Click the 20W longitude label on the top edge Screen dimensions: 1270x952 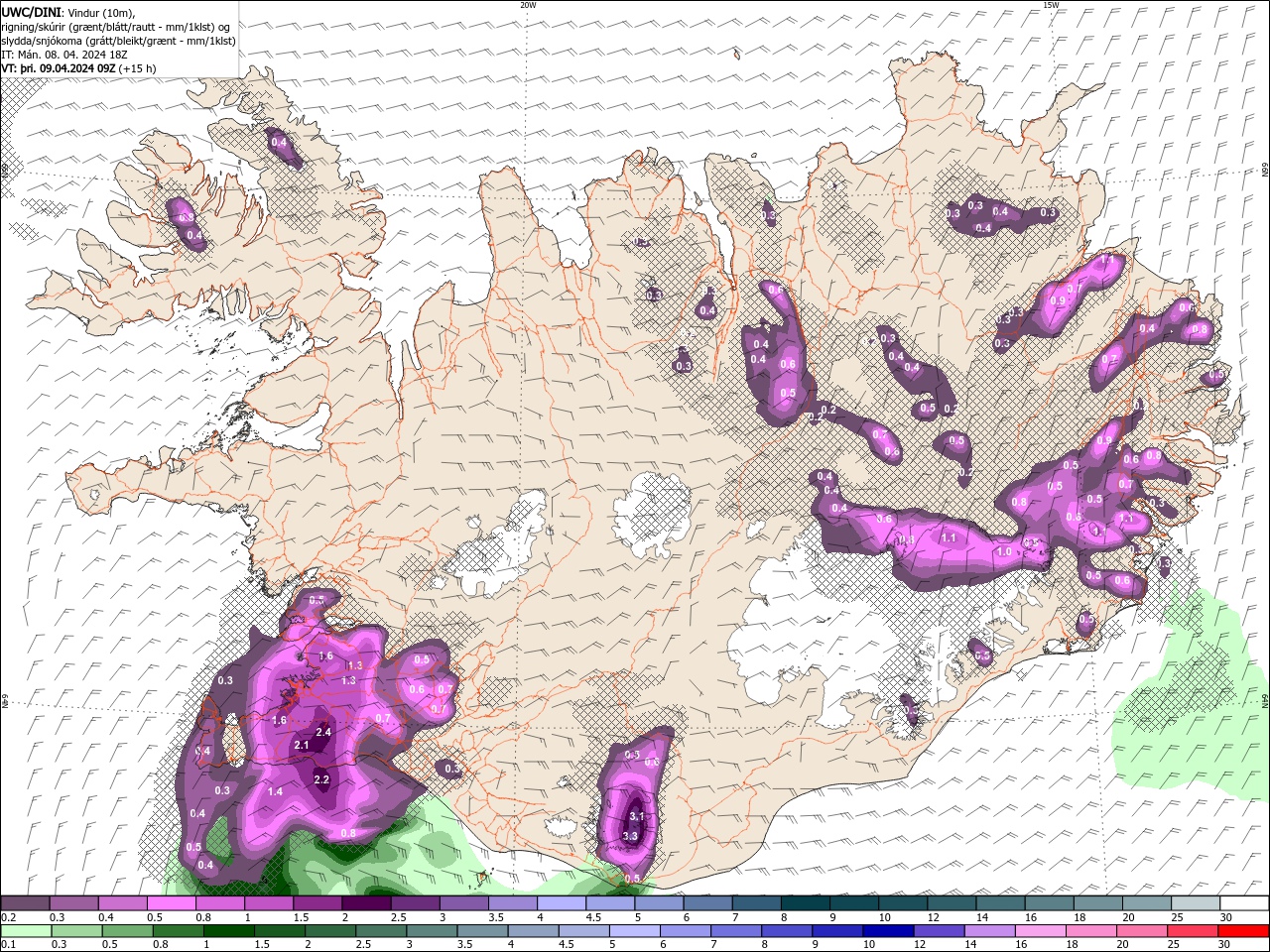(x=528, y=5)
